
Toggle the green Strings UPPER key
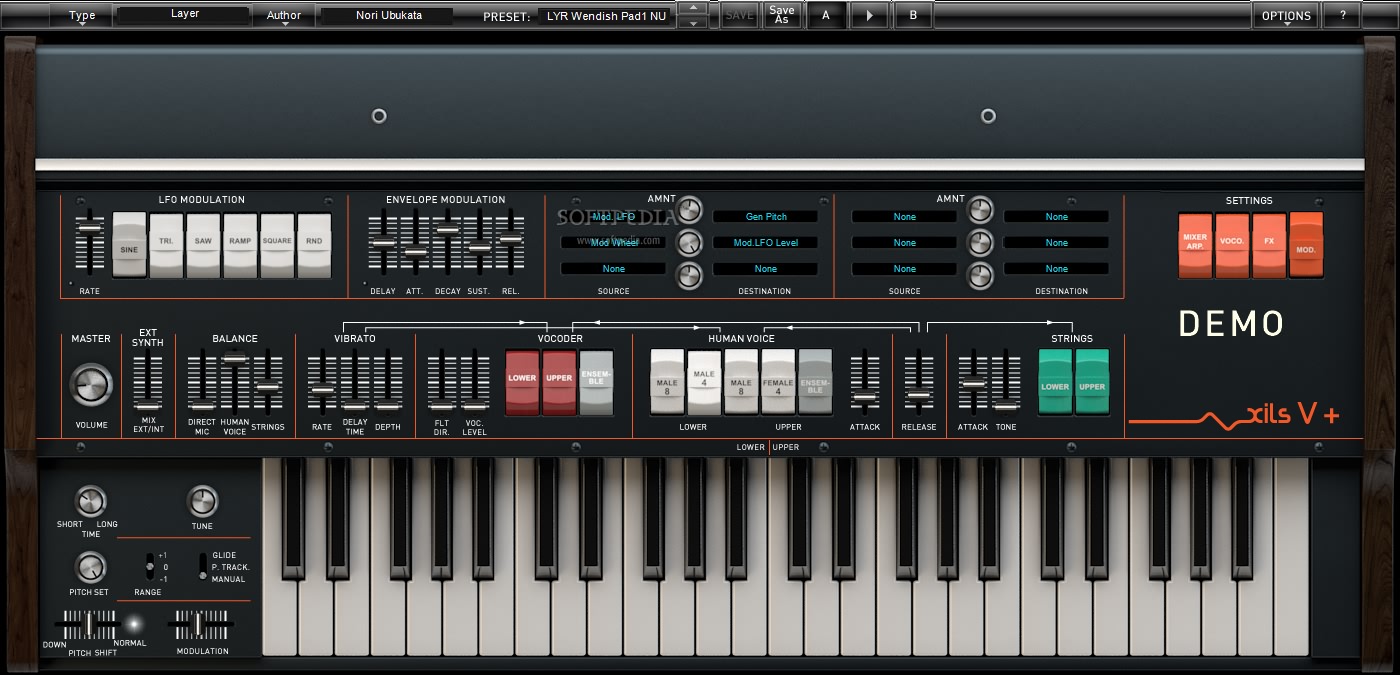(1092, 382)
